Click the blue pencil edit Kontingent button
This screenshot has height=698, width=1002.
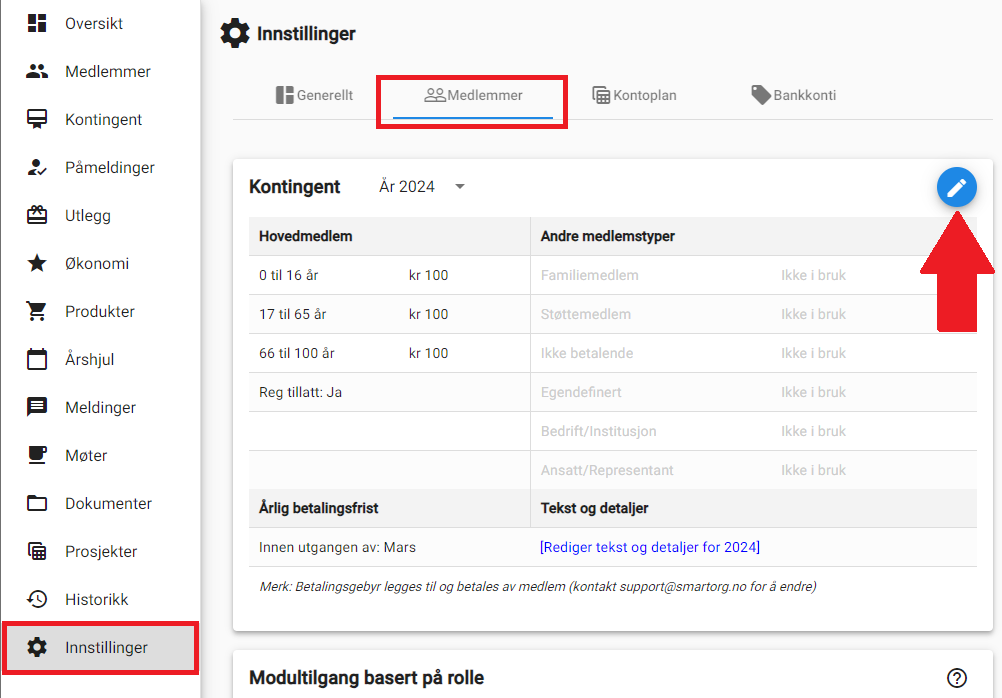(957, 187)
